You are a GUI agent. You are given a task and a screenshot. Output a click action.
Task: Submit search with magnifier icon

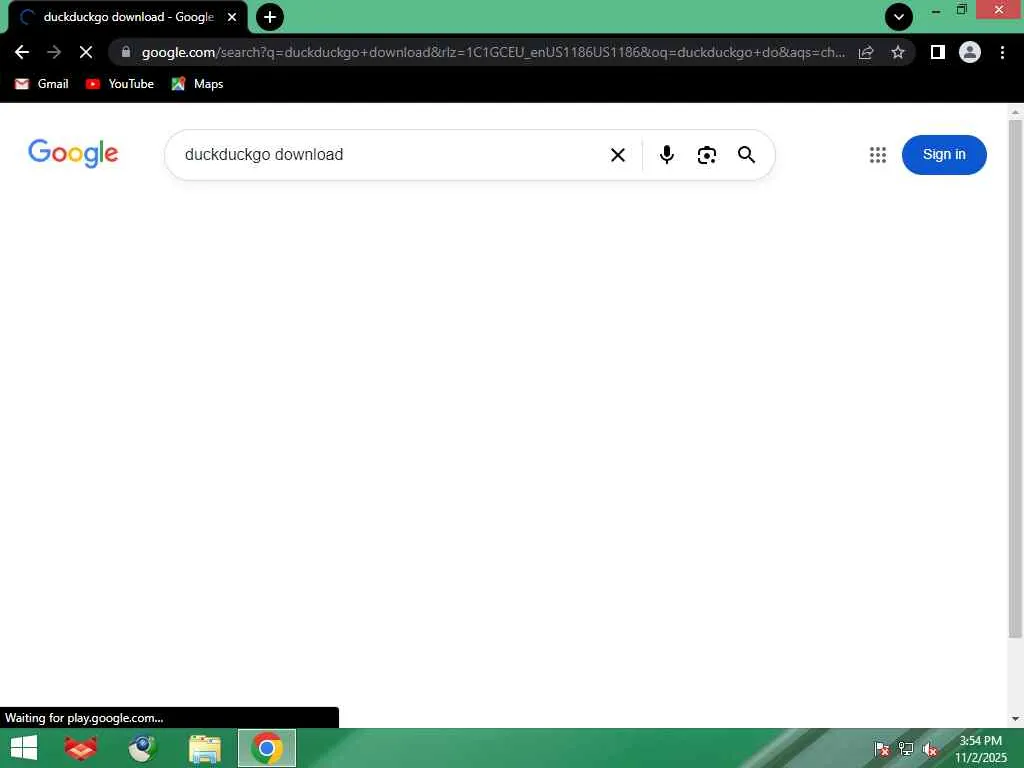(746, 155)
